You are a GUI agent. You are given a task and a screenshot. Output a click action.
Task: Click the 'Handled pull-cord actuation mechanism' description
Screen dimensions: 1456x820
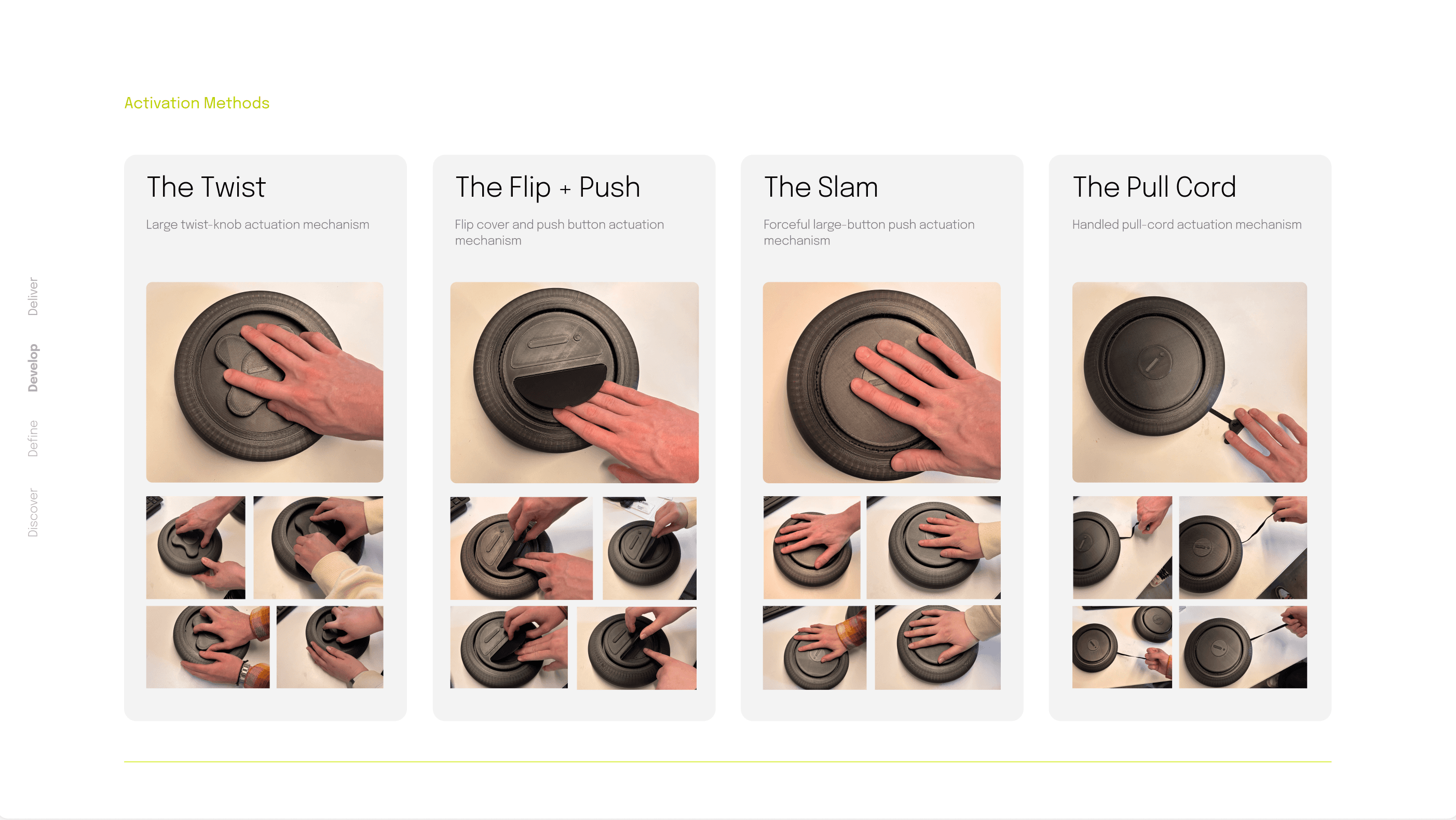pyautogui.click(x=1187, y=224)
